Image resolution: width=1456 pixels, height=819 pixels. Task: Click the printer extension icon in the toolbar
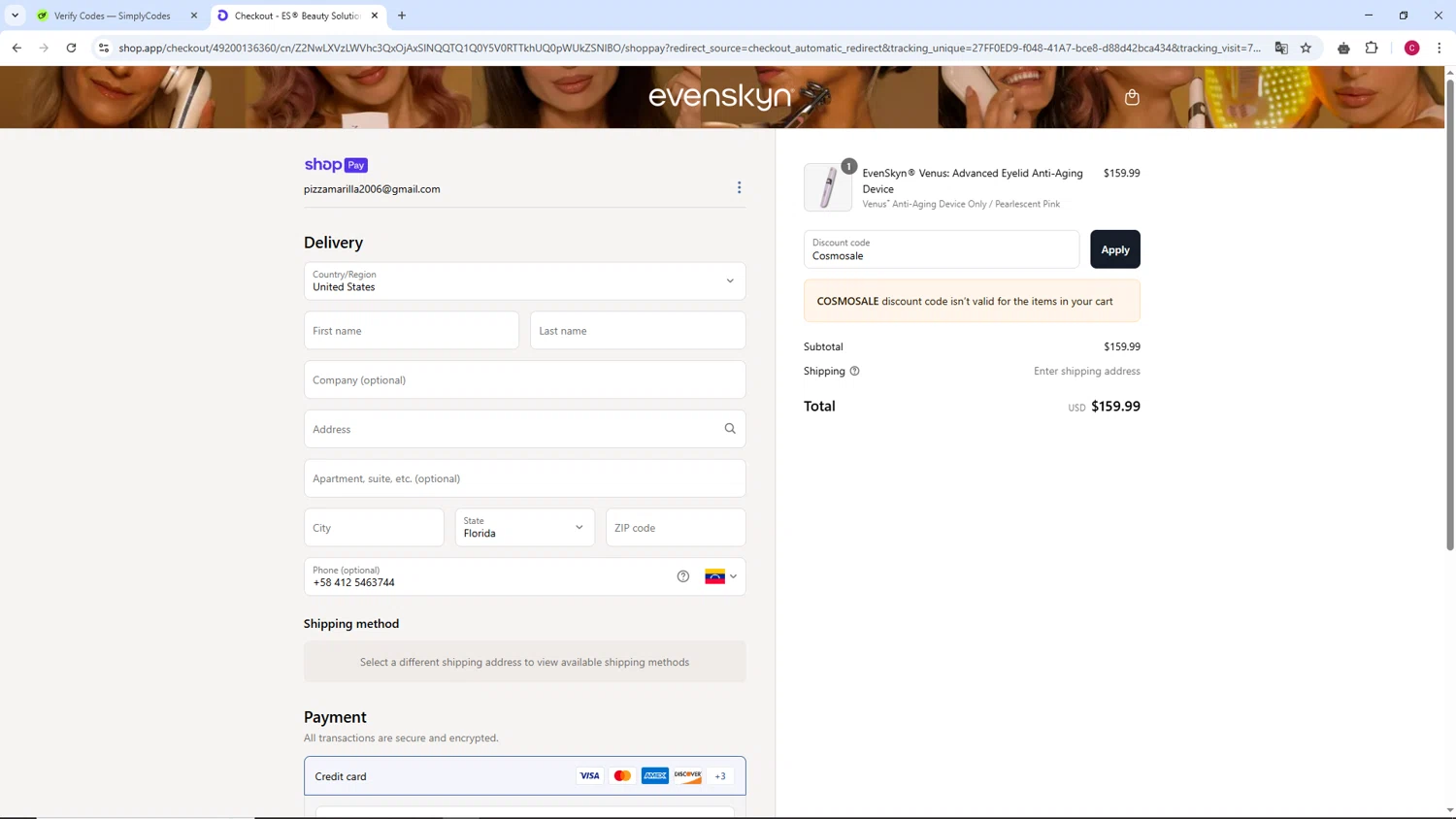tap(1343, 48)
